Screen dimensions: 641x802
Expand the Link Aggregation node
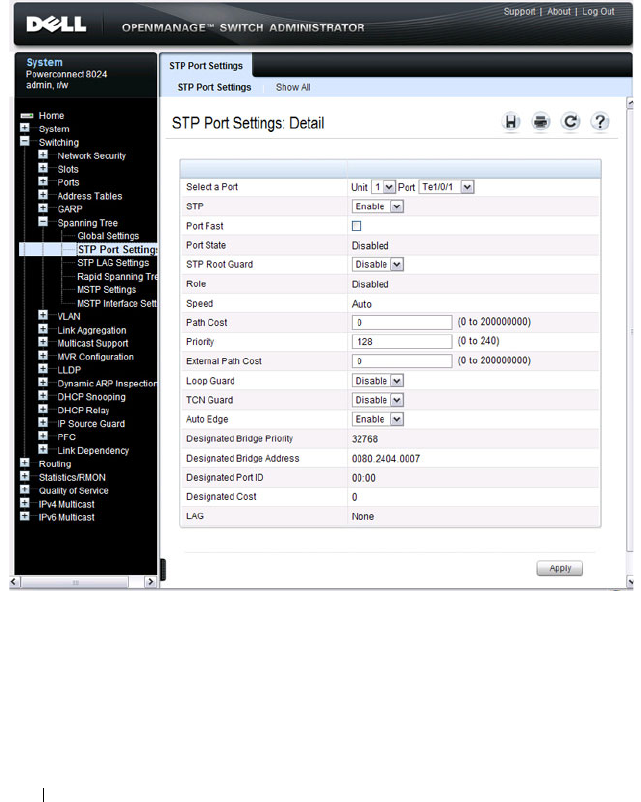[43, 328]
